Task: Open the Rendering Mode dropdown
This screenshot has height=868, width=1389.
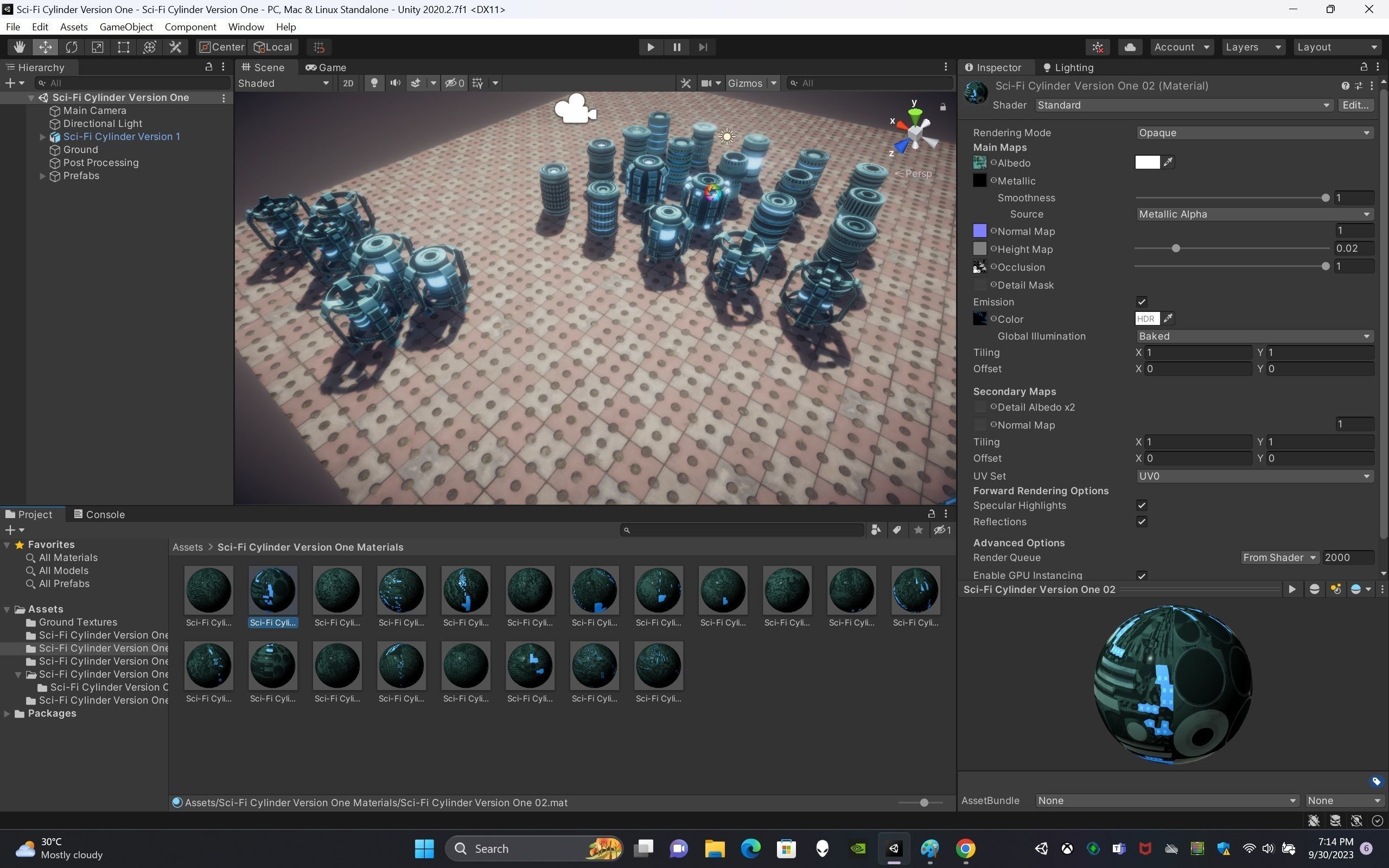Action: tap(1254, 132)
